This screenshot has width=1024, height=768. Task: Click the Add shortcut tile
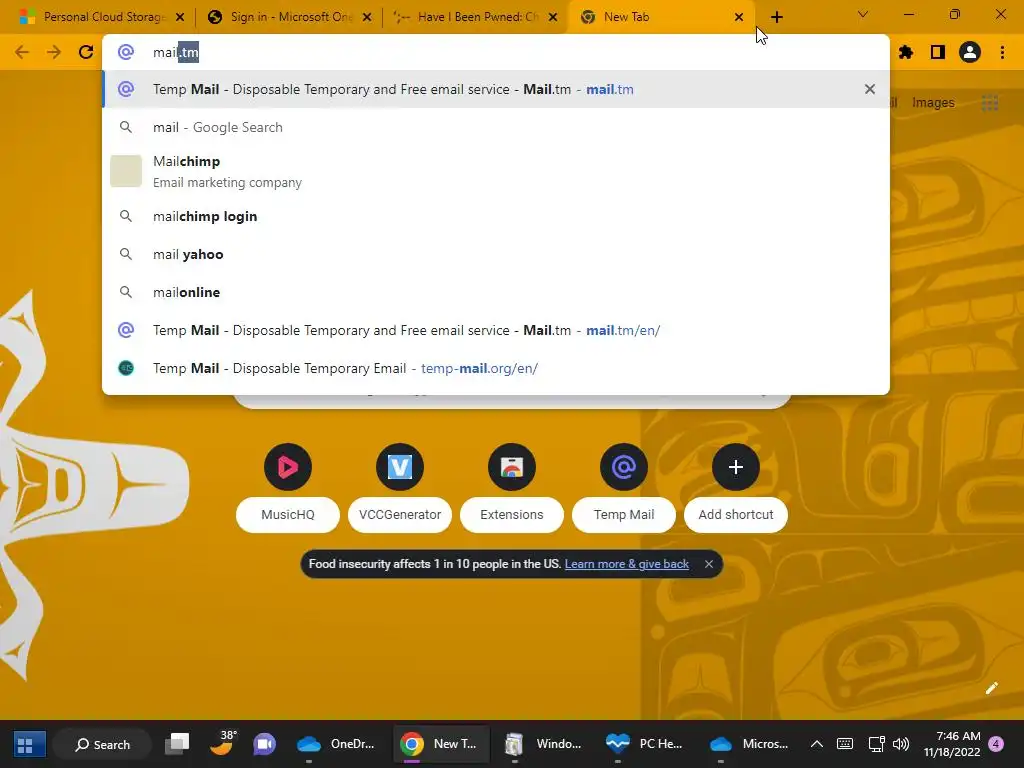(x=735, y=487)
